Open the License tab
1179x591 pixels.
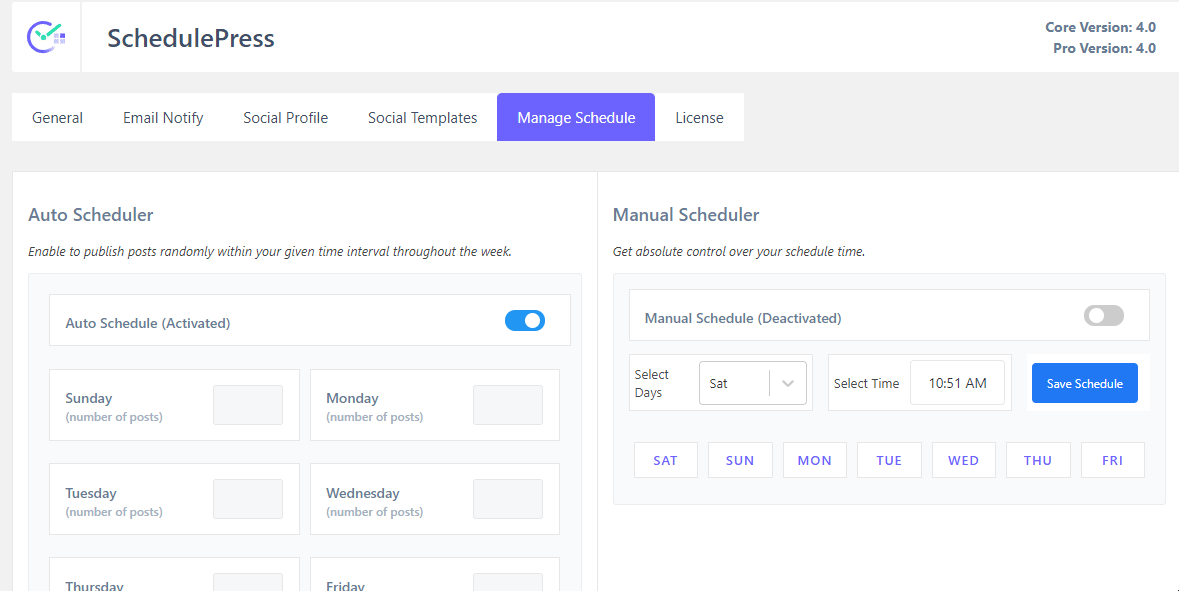coord(699,117)
